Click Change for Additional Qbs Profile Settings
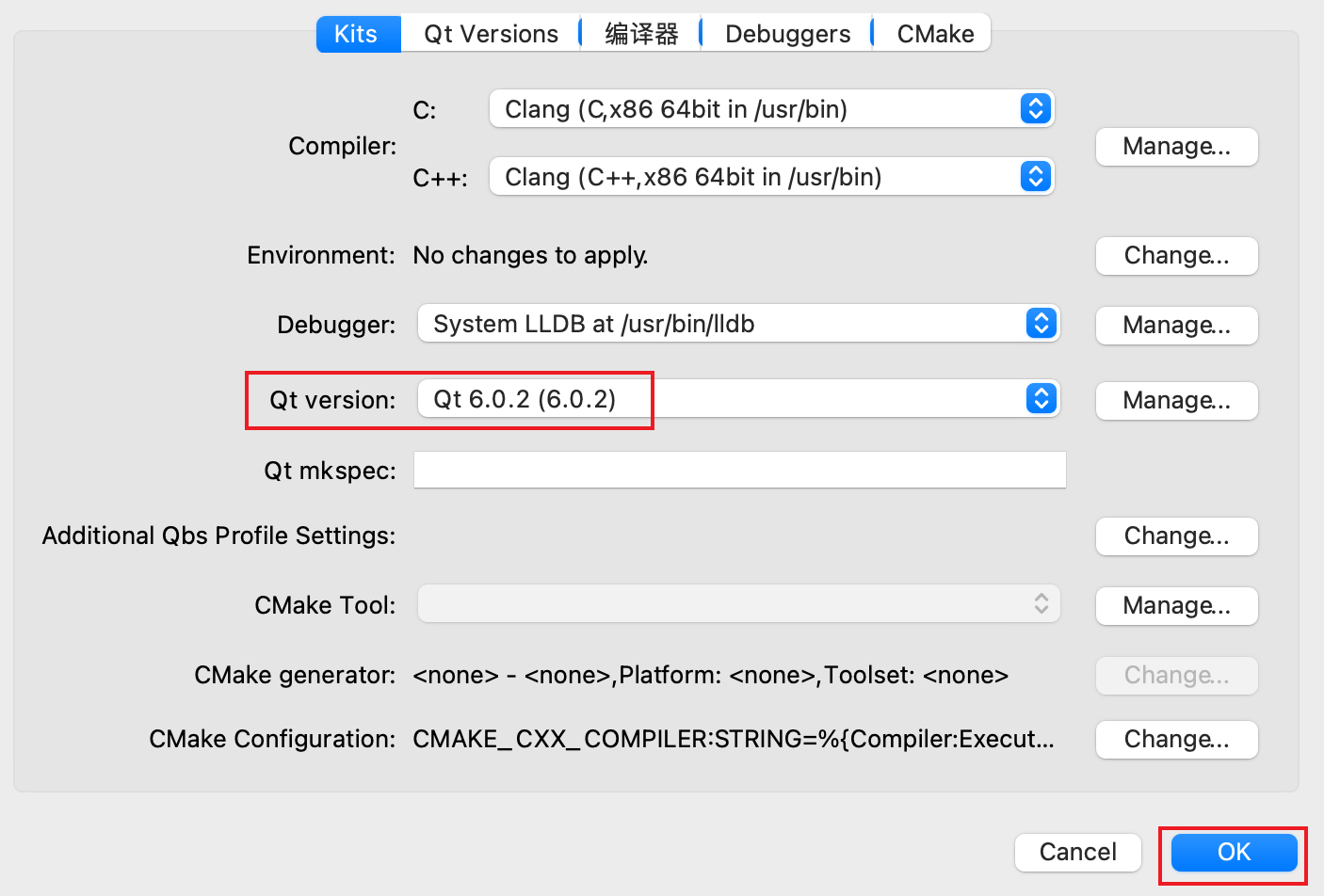Screen dimensions: 1324x896 click(x=1176, y=536)
